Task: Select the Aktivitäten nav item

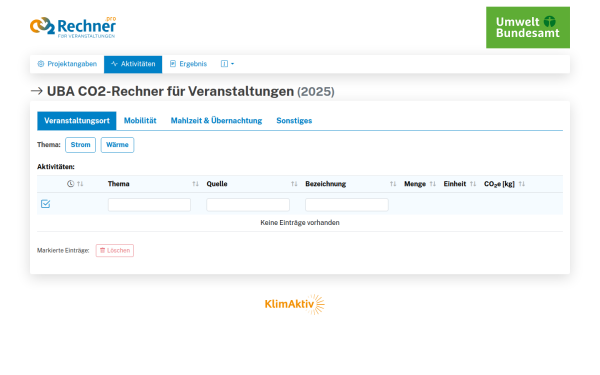Action: (133, 64)
